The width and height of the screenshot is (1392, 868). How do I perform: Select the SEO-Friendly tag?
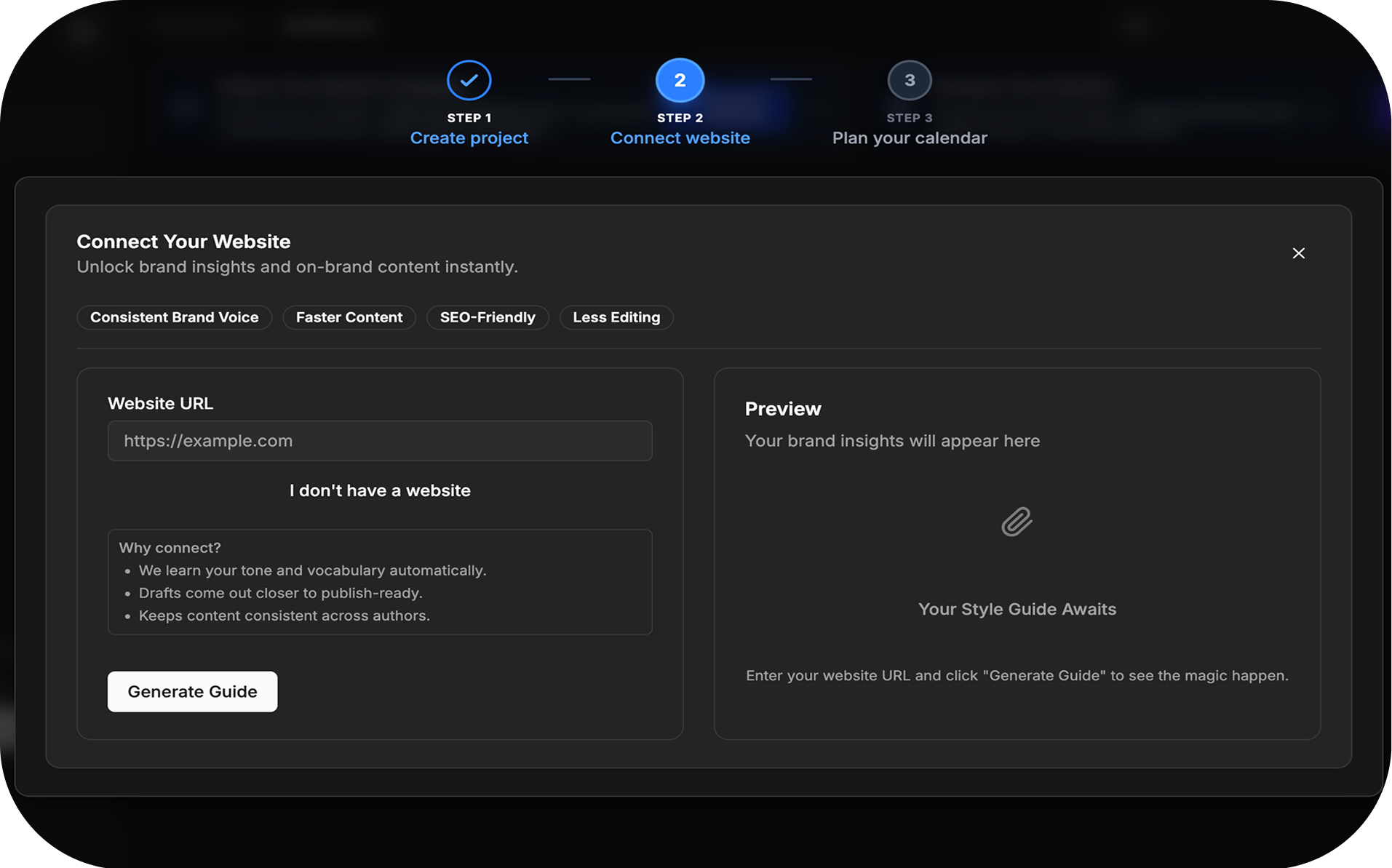point(487,317)
